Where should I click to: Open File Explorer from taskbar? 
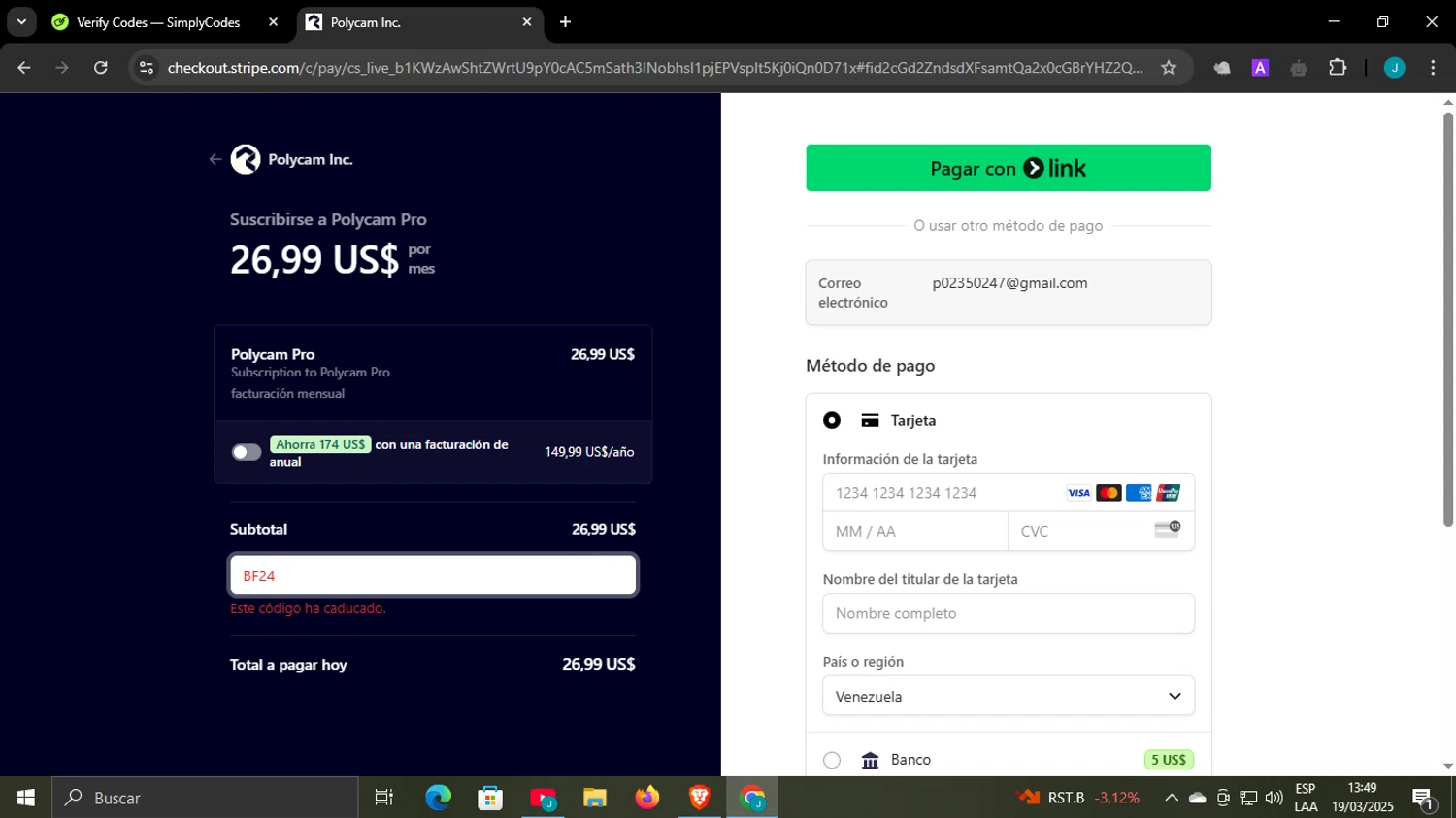pos(595,798)
